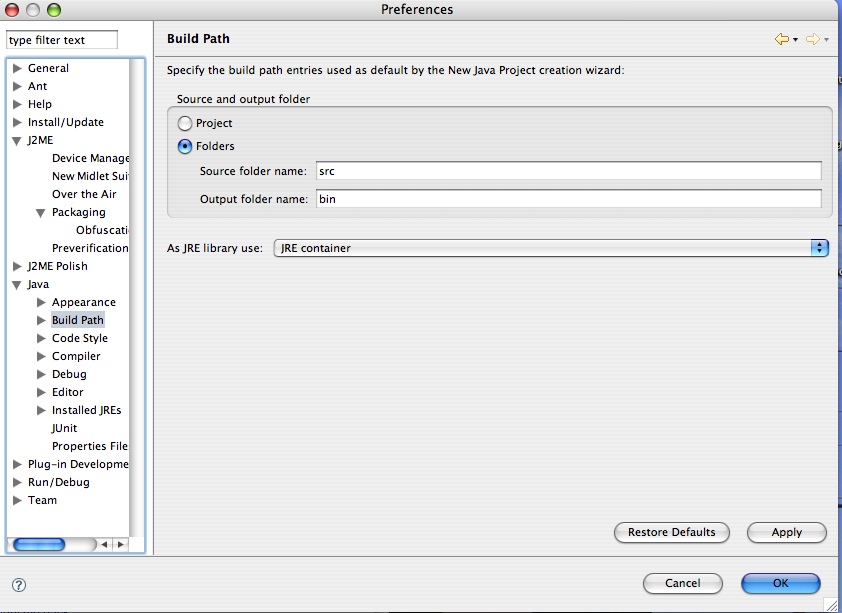The height and width of the screenshot is (613, 842).
Task: Select the JUnit preference item
Action: (x=64, y=428)
